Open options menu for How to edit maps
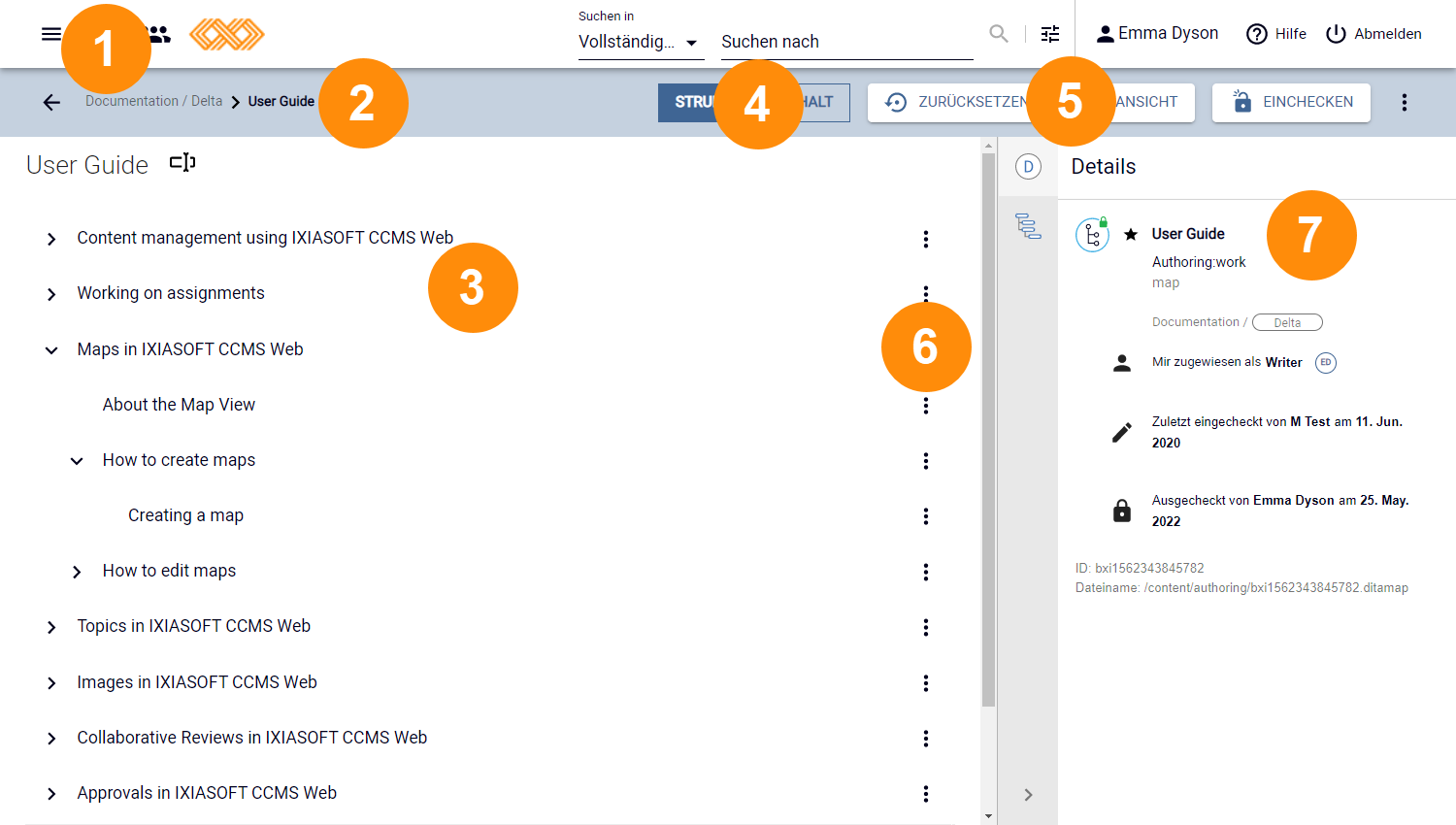The height and width of the screenshot is (825, 1456). click(926, 572)
